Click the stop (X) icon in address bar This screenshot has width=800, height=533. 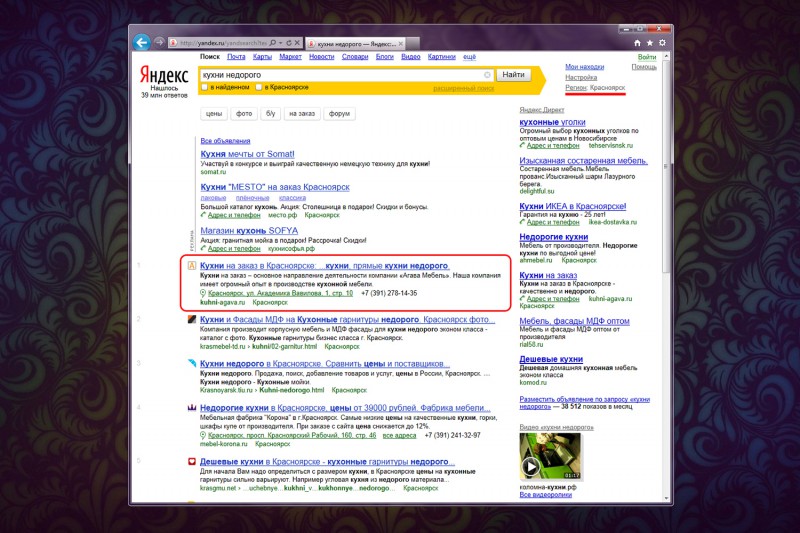tap(297, 43)
